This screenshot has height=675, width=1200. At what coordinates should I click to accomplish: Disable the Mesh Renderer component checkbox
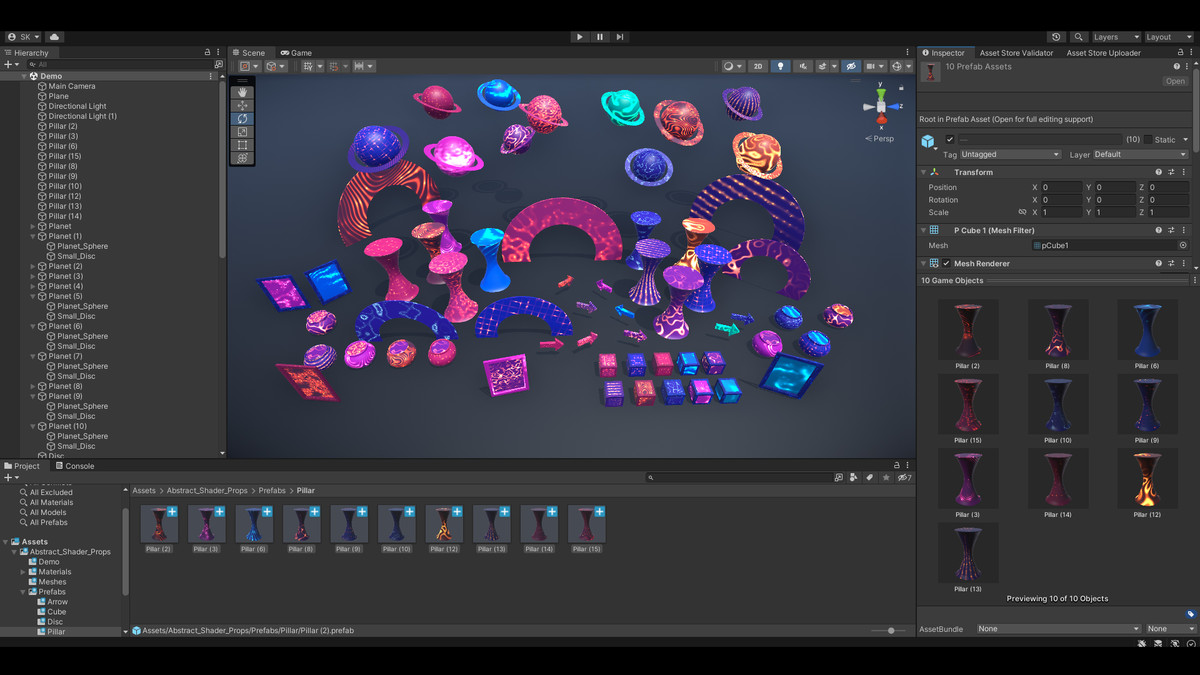[946, 263]
